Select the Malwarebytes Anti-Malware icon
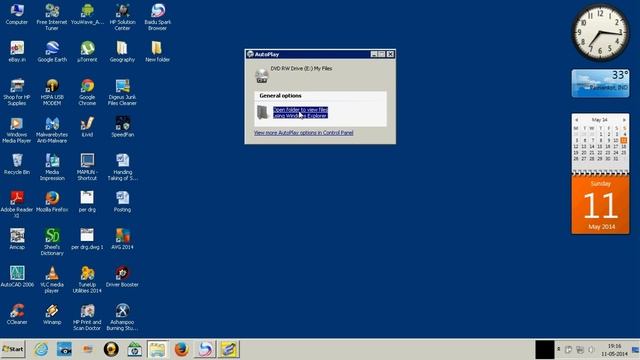This screenshot has height=360, width=640. click(x=52, y=129)
